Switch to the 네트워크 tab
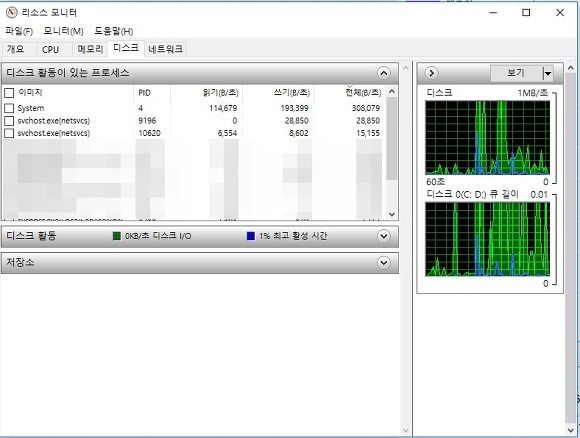The image size is (580, 438). [x=165, y=49]
